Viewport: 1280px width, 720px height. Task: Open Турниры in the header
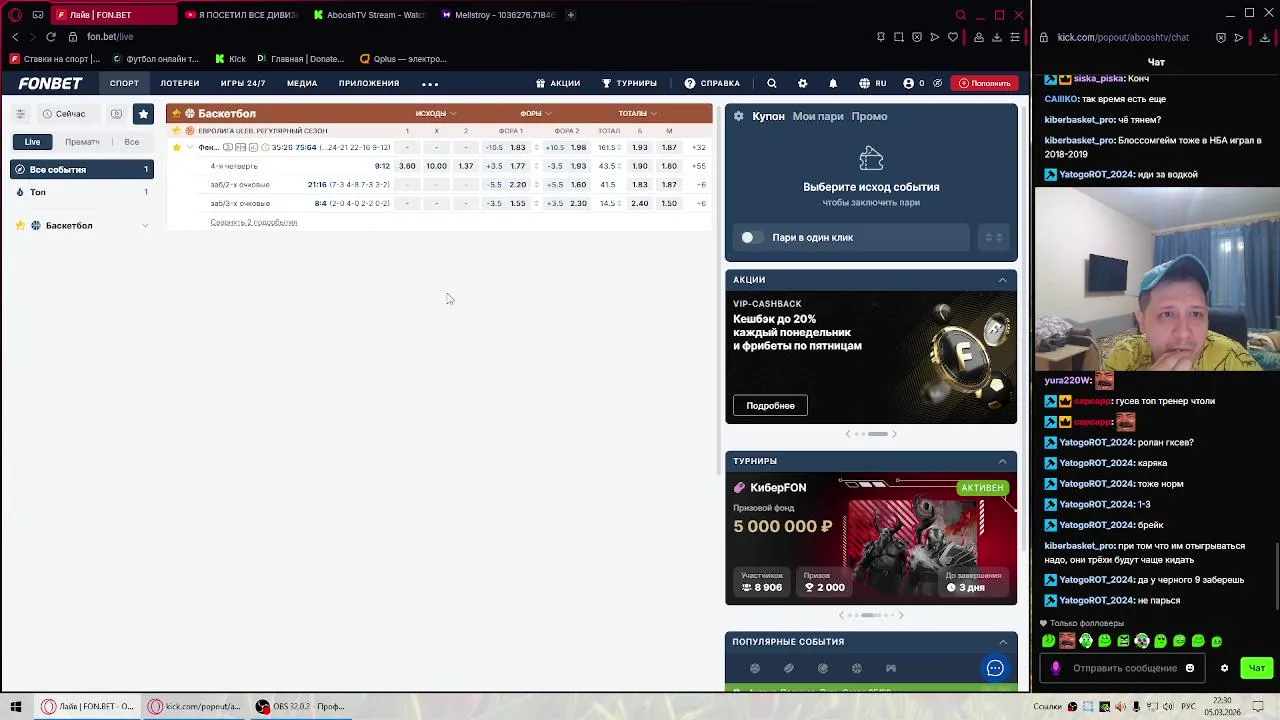tap(629, 84)
